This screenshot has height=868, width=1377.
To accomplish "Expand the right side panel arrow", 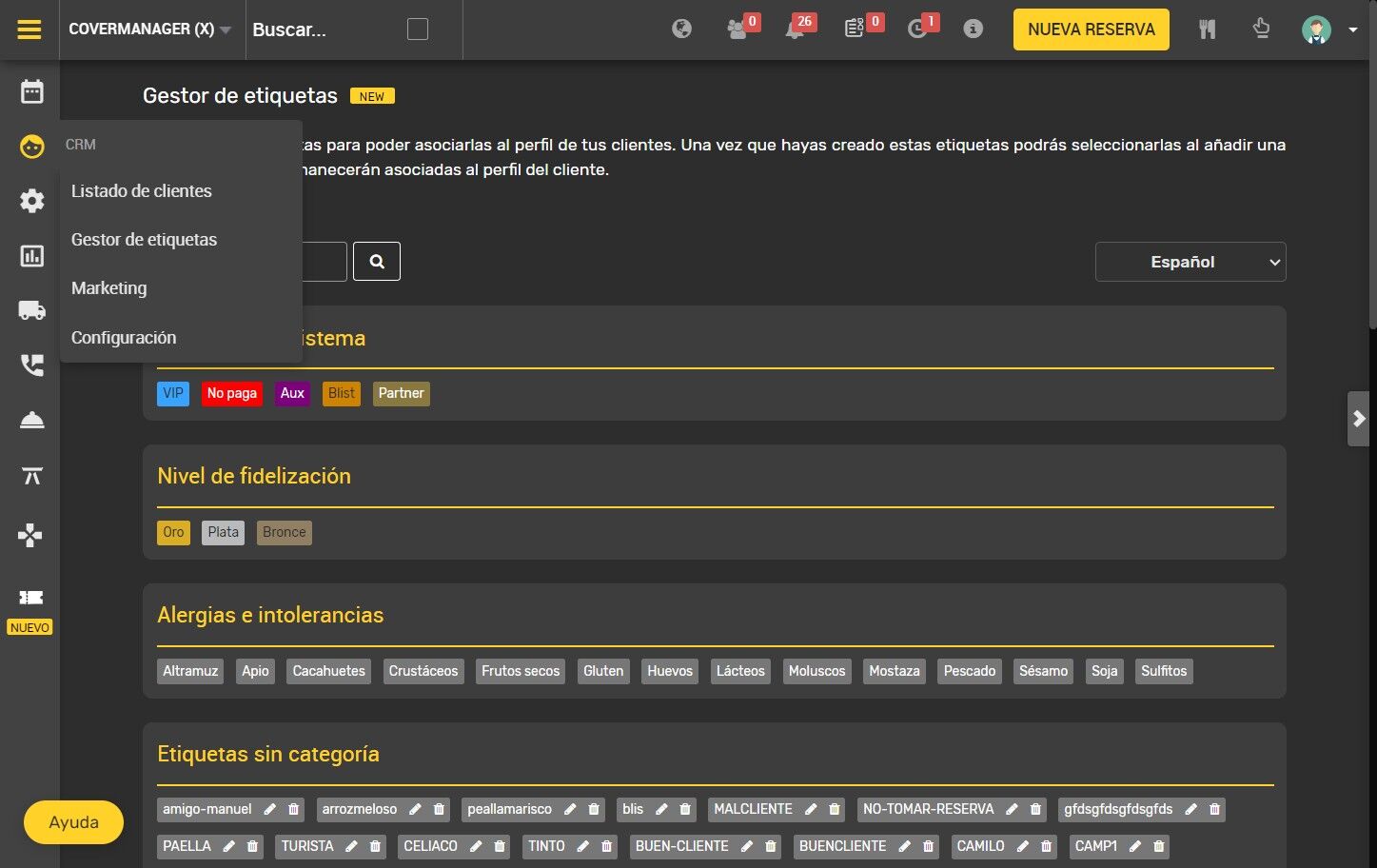I will 1359,419.
